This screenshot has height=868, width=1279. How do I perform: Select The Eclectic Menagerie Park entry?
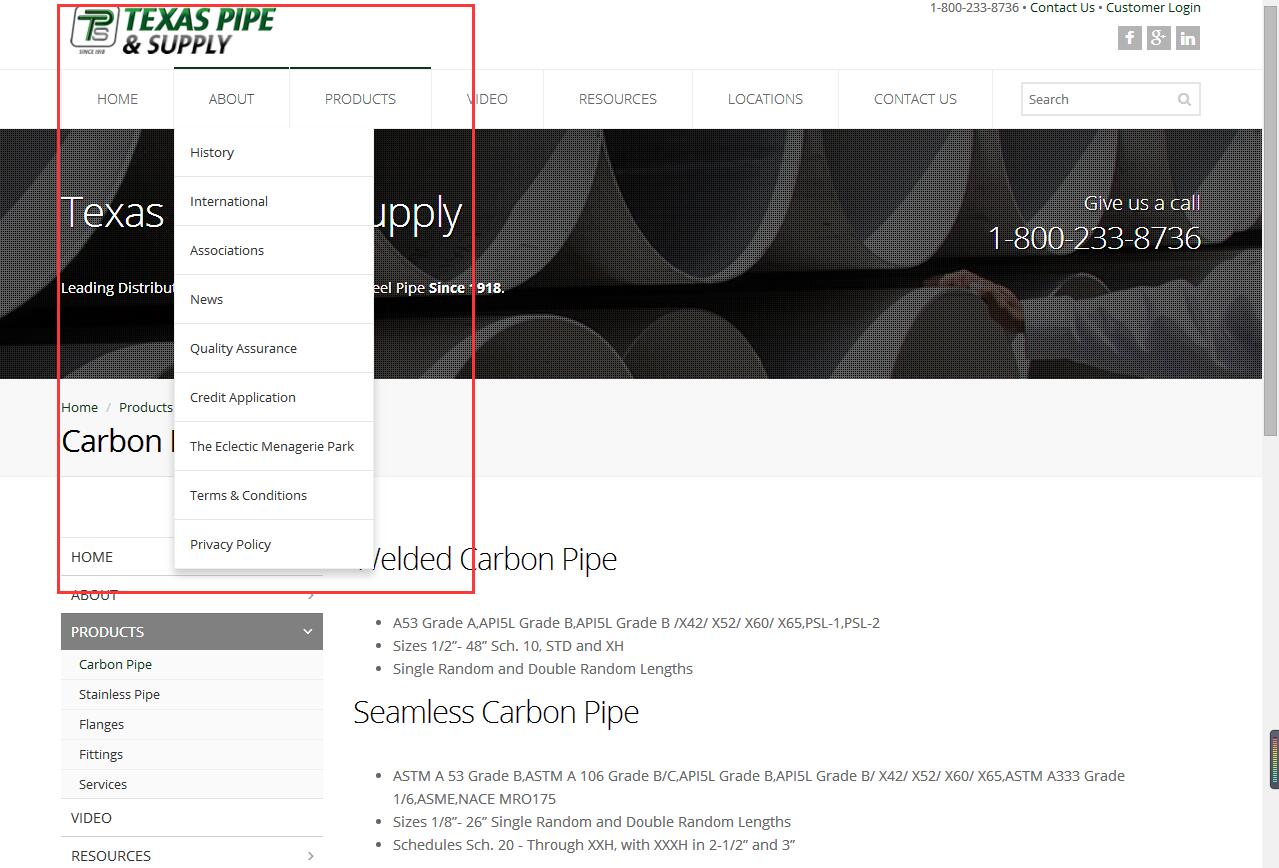coord(274,446)
